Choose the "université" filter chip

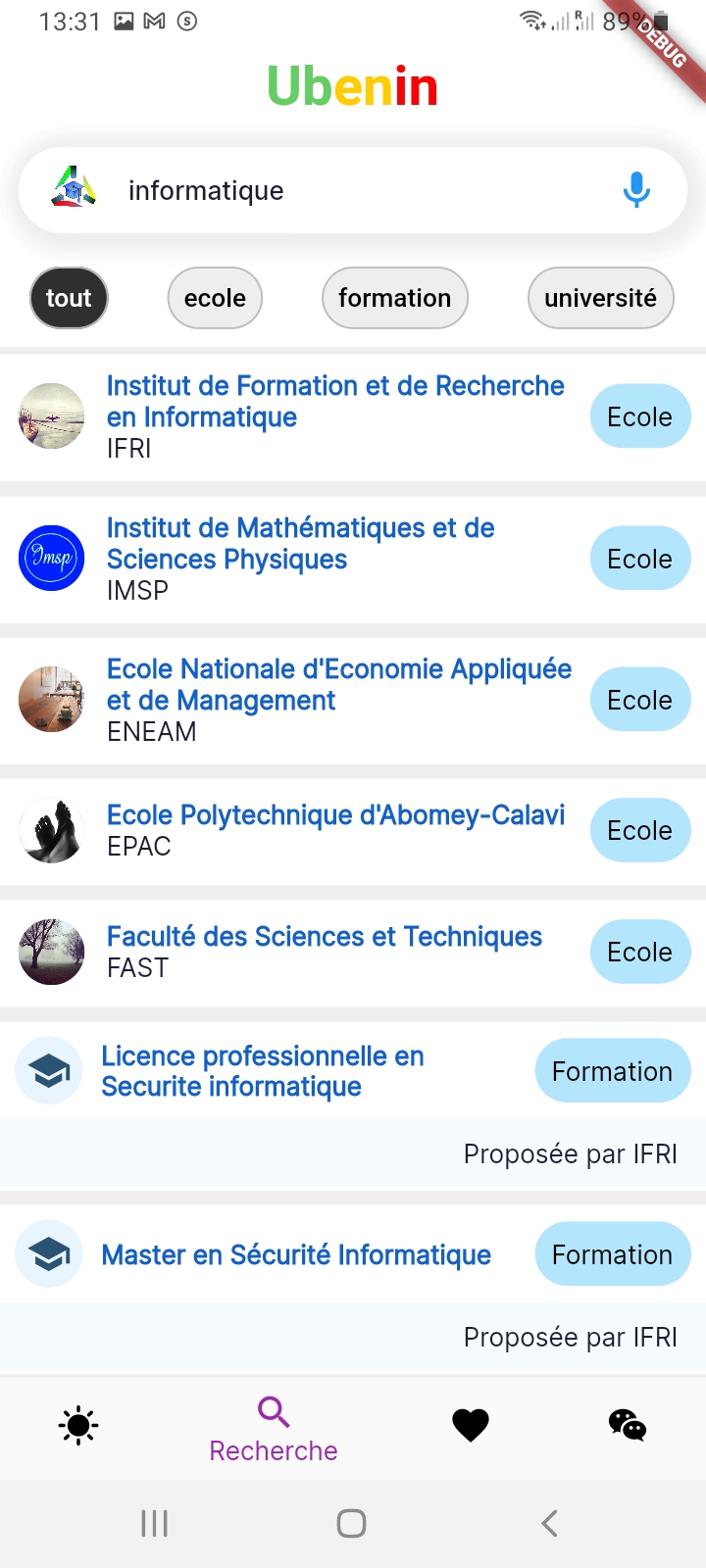[x=600, y=298]
